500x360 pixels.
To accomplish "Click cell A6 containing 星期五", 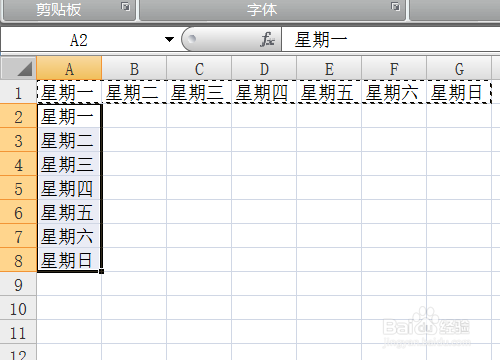I will click(x=69, y=212).
